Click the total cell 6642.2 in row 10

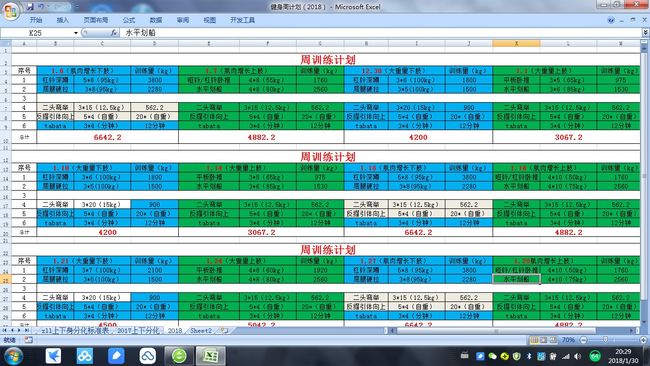107,137
